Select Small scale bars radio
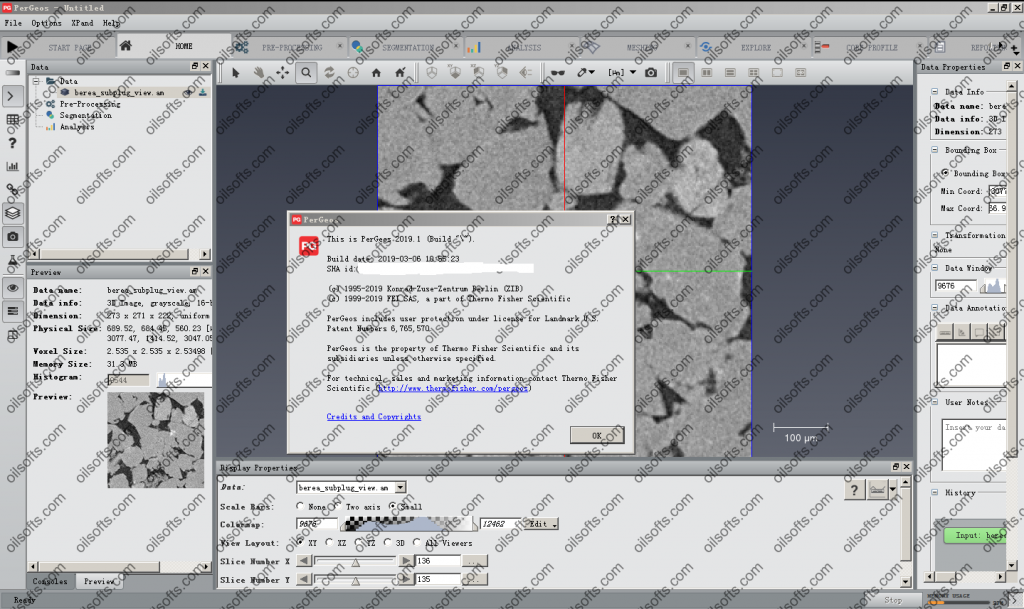This screenshot has height=609, width=1024. tap(392, 507)
